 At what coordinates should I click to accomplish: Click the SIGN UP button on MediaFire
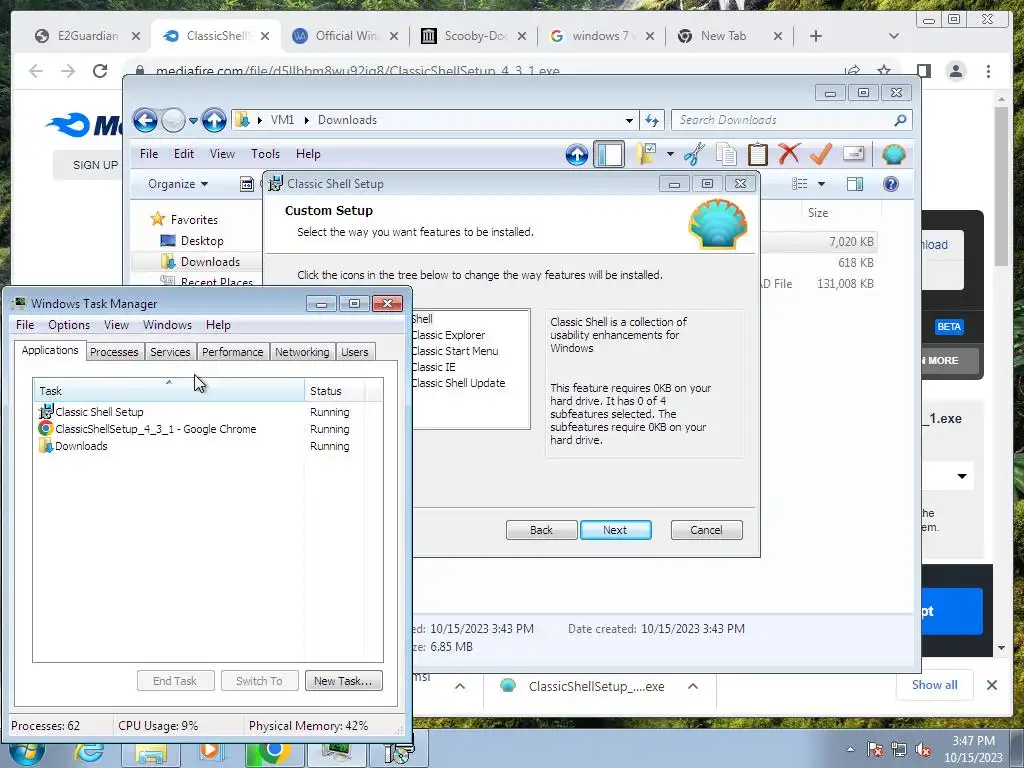pos(95,165)
